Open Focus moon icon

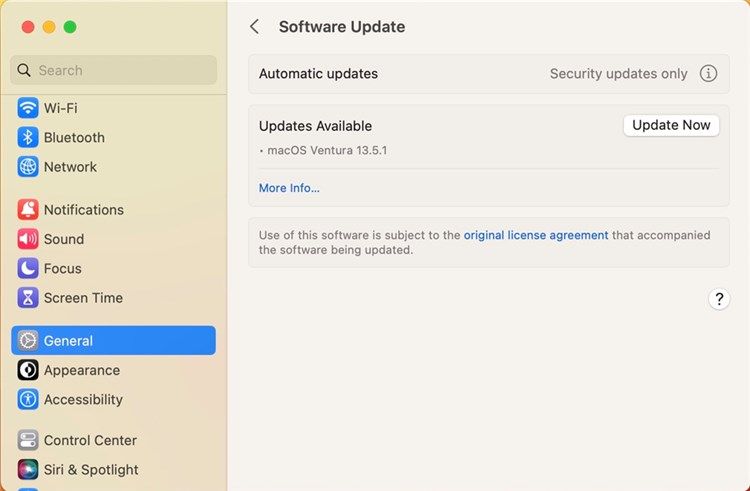coord(28,269)
